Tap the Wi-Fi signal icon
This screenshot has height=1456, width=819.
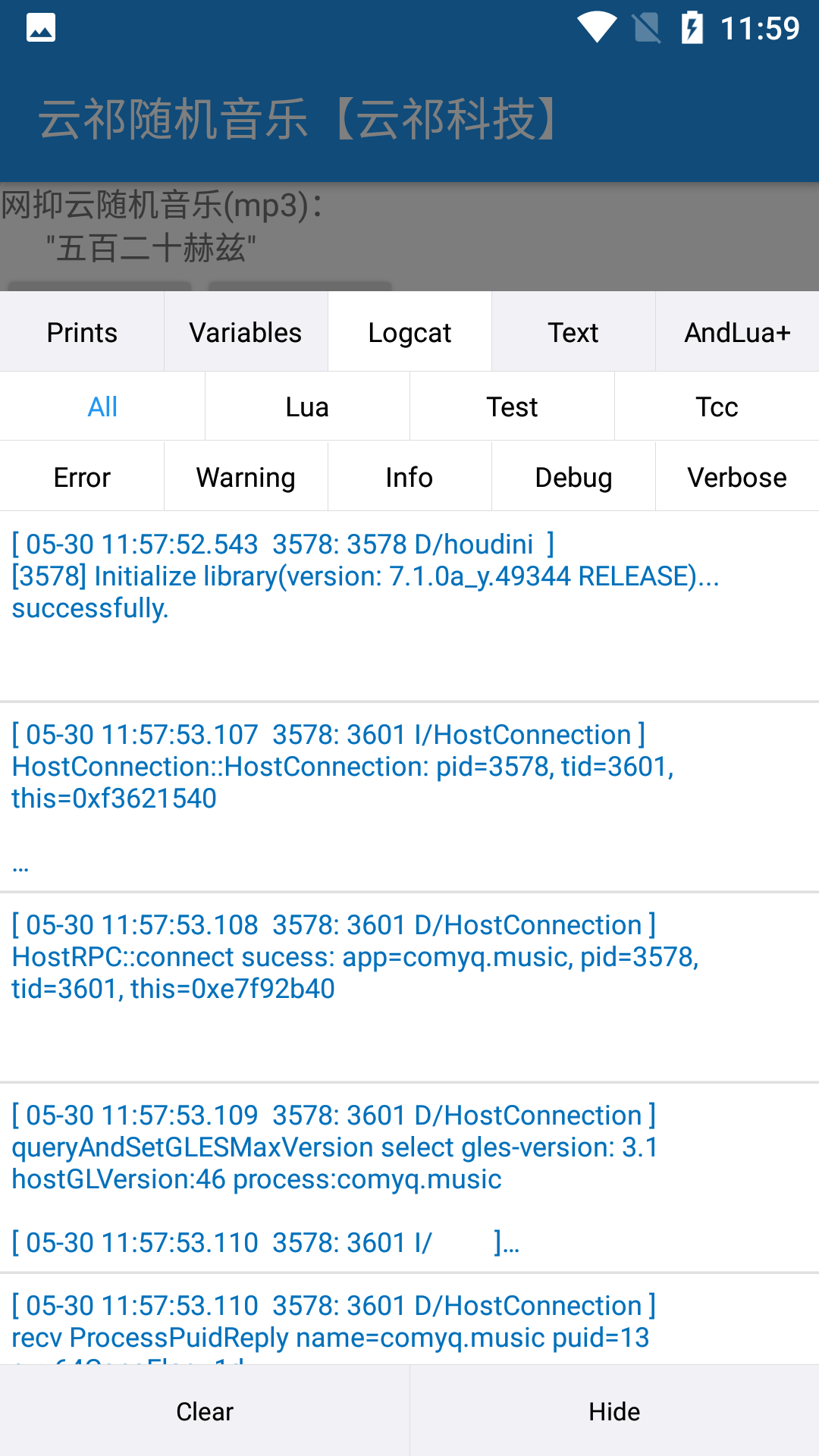pos(597,28)
